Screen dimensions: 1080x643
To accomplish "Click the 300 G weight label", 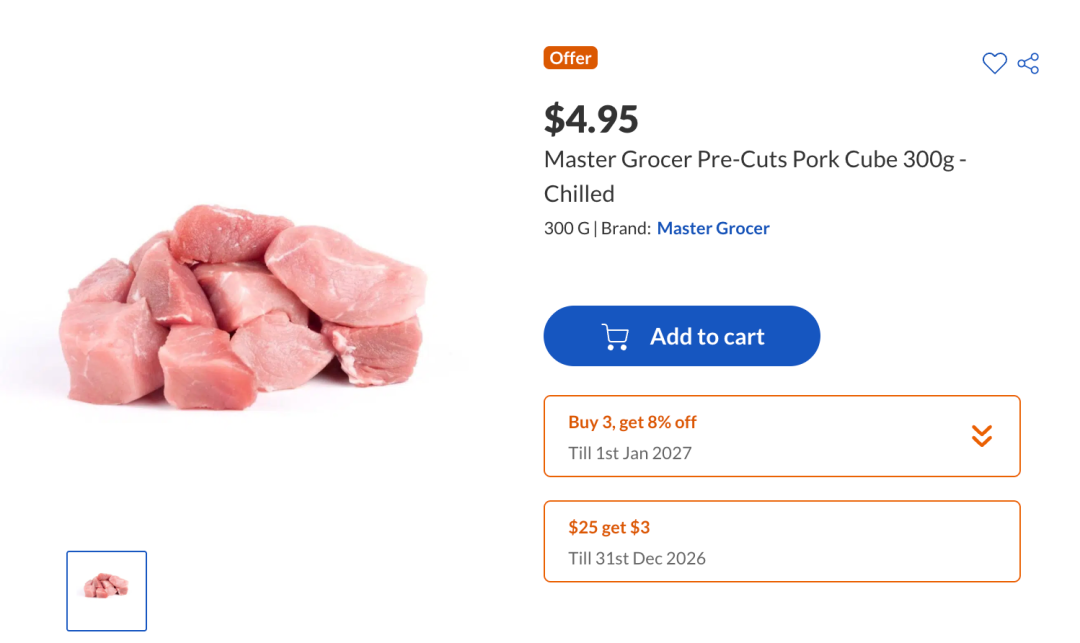I will point(566,228).
